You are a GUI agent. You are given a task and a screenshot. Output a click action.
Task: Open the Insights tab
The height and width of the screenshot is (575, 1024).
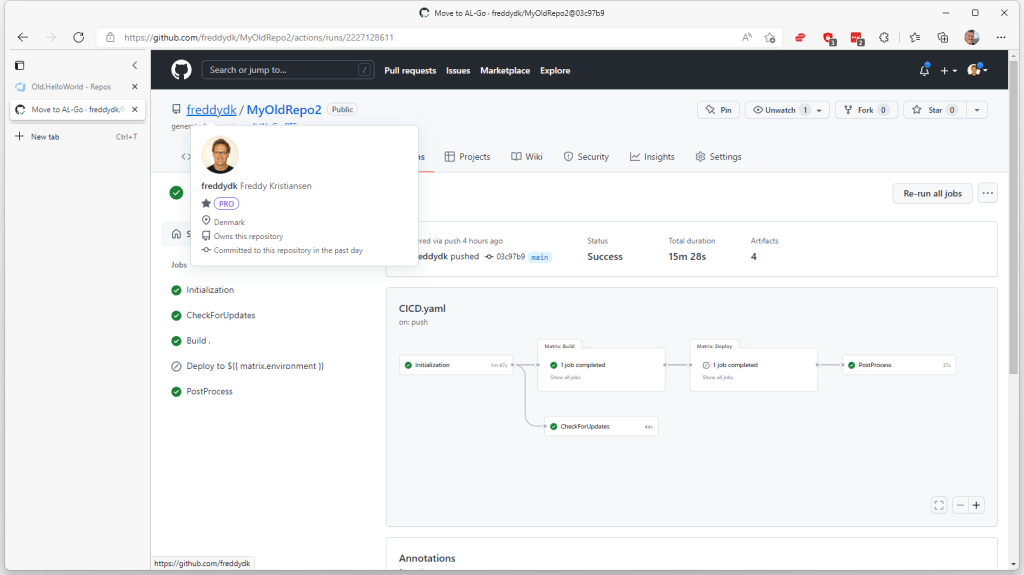(652, 157)
